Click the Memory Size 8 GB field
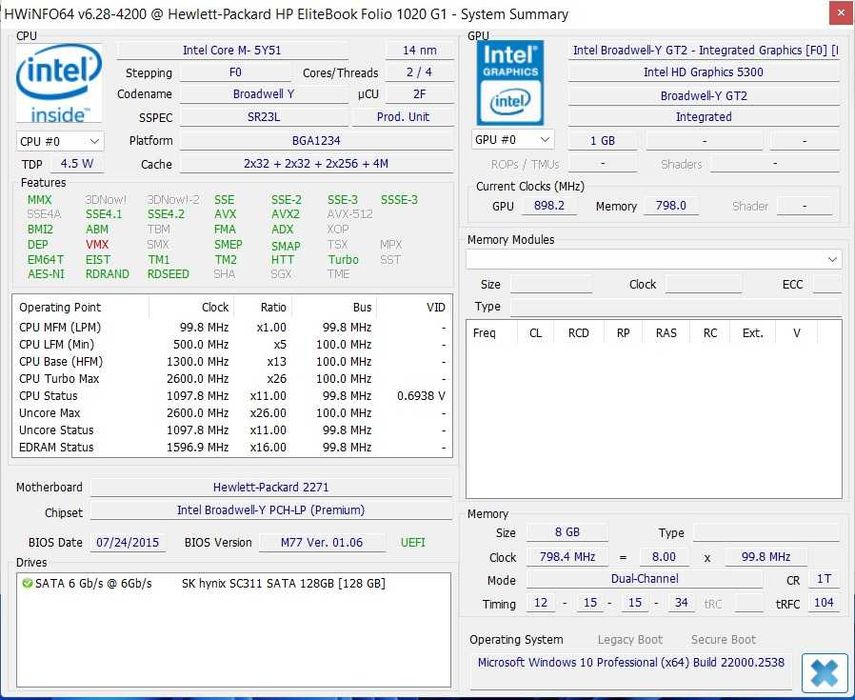855x700 pixels. point(567,532)
